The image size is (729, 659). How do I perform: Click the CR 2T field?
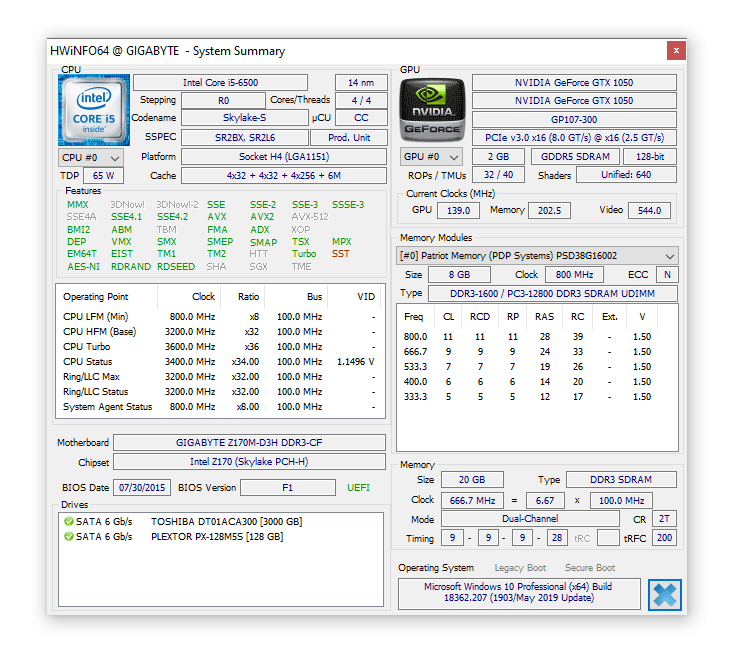tap(664, 519)
